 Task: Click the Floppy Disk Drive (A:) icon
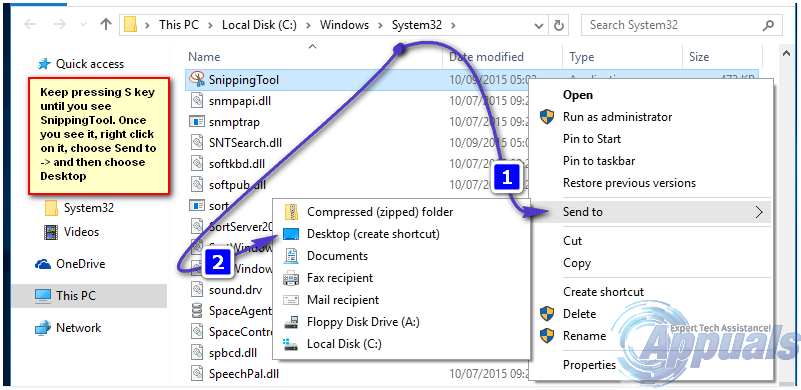(291, 322)
